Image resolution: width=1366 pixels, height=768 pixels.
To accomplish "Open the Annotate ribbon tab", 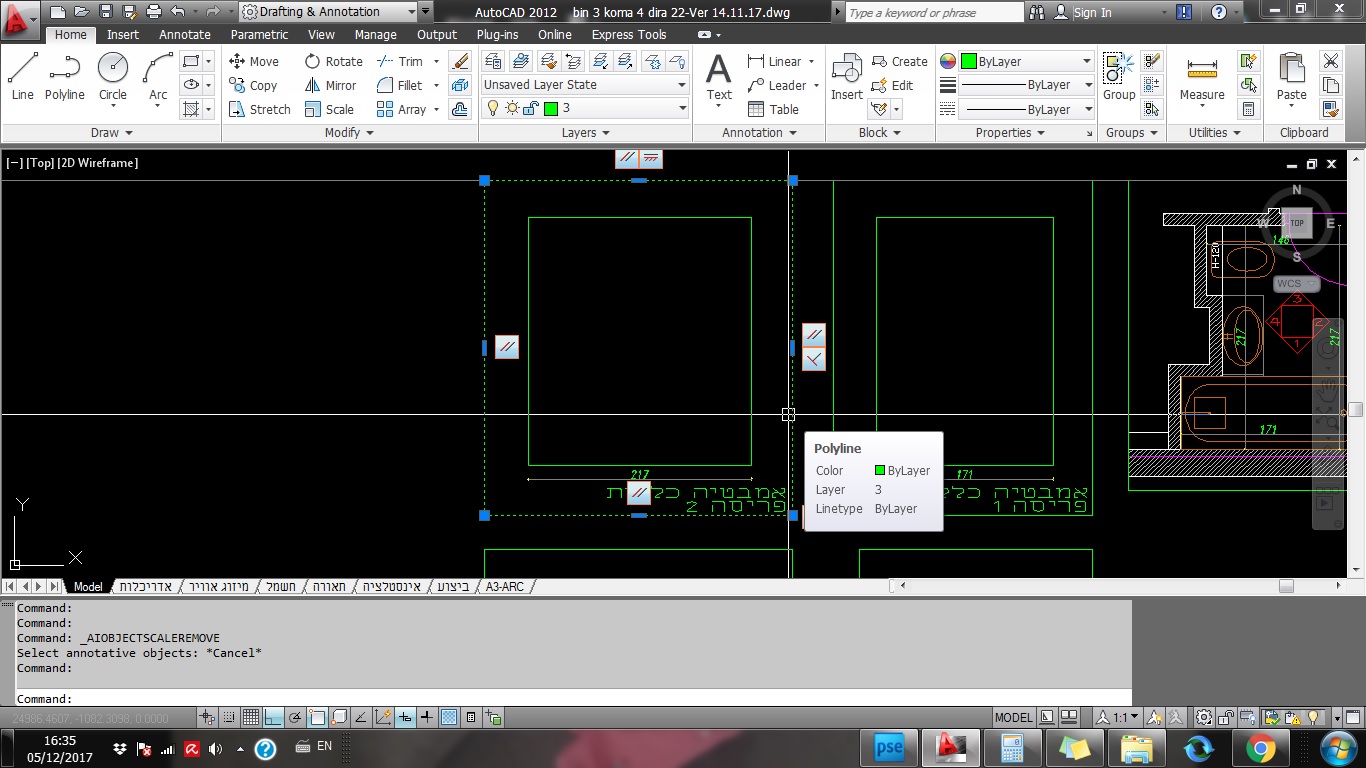I will (185, 34).
